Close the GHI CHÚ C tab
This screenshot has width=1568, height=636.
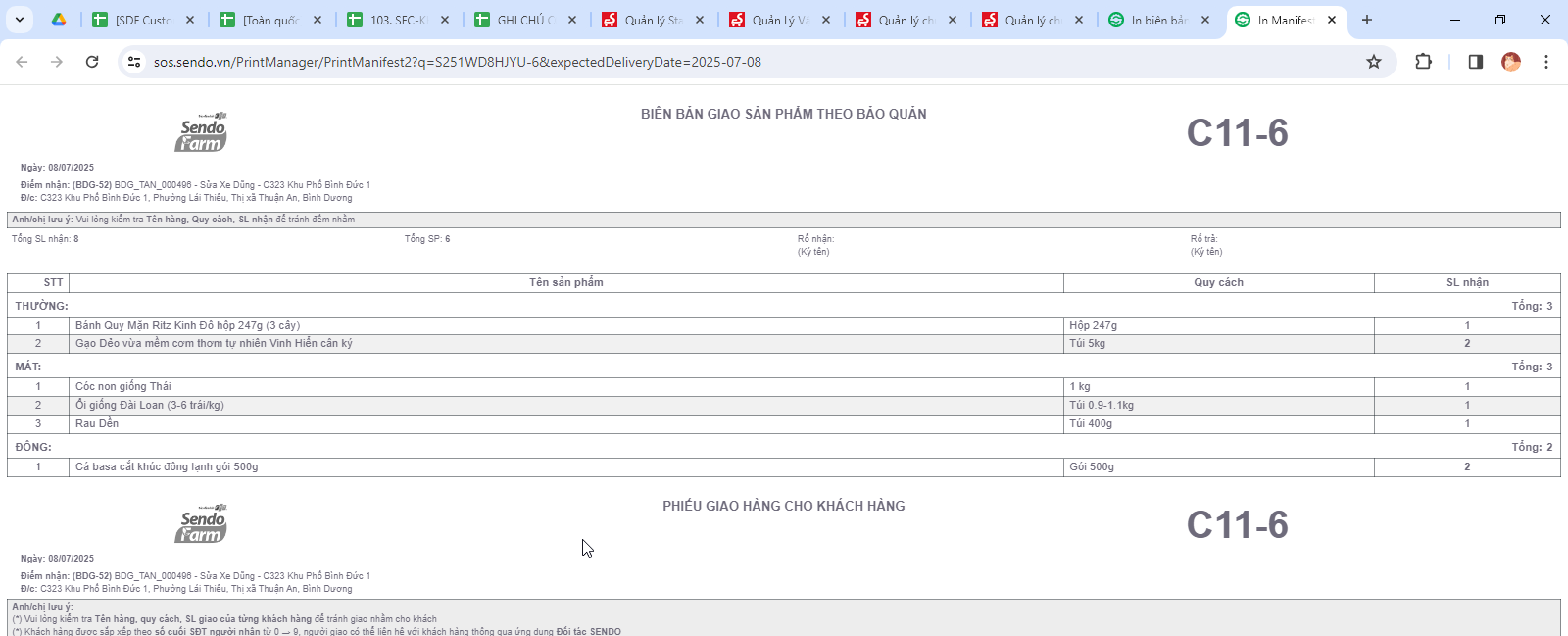pos(572,20)
